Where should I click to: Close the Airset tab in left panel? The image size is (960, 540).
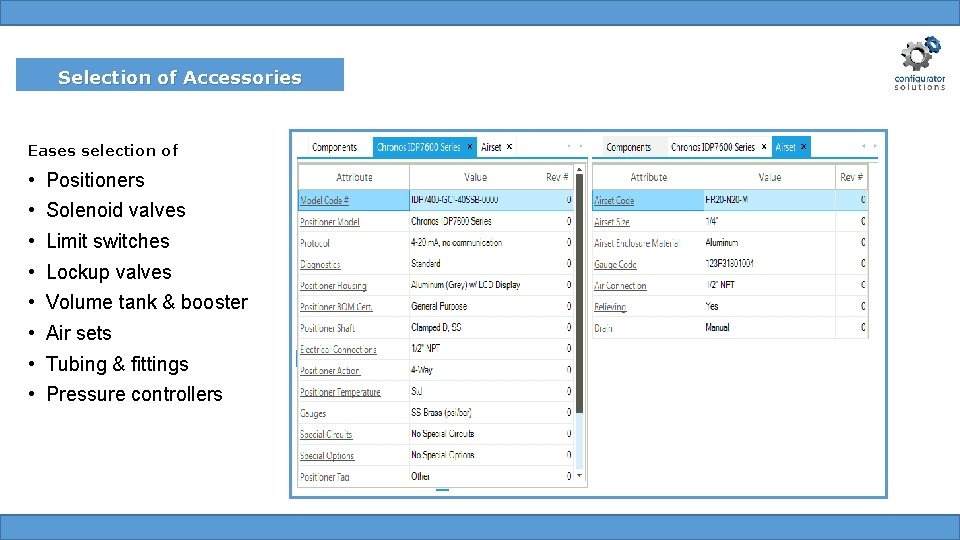(509, 147)
